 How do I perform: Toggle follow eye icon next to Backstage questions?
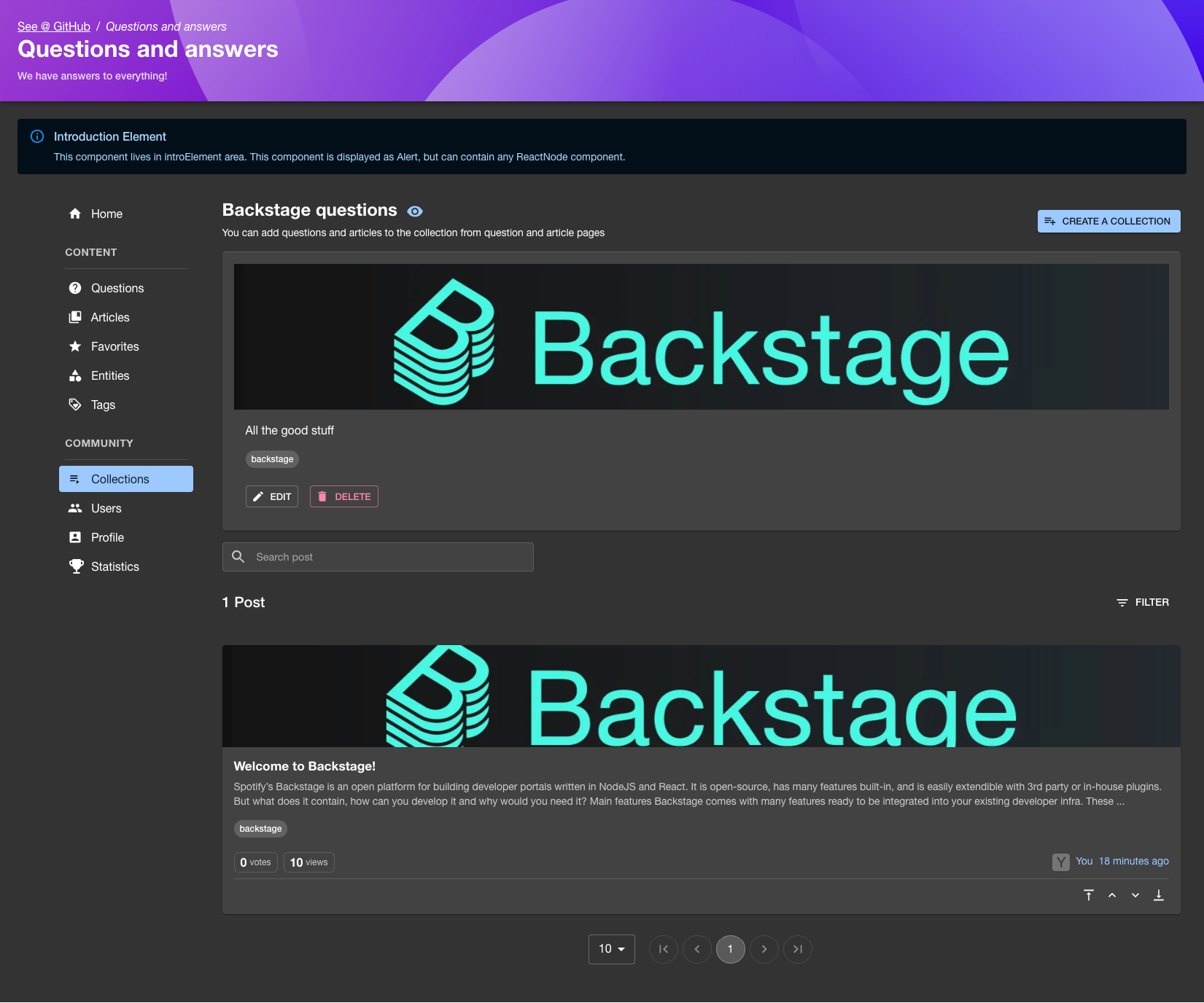tap(415, 211)
